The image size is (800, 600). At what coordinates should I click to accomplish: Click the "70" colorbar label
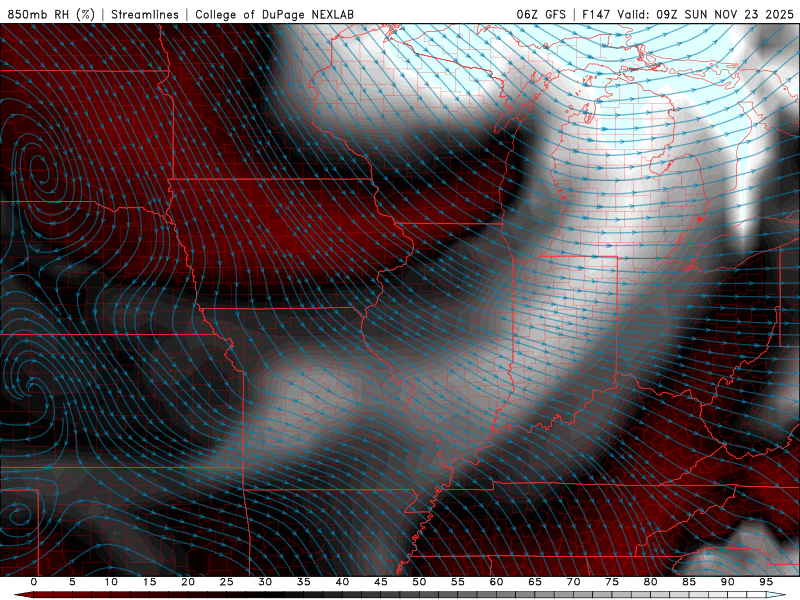point(573,582)
